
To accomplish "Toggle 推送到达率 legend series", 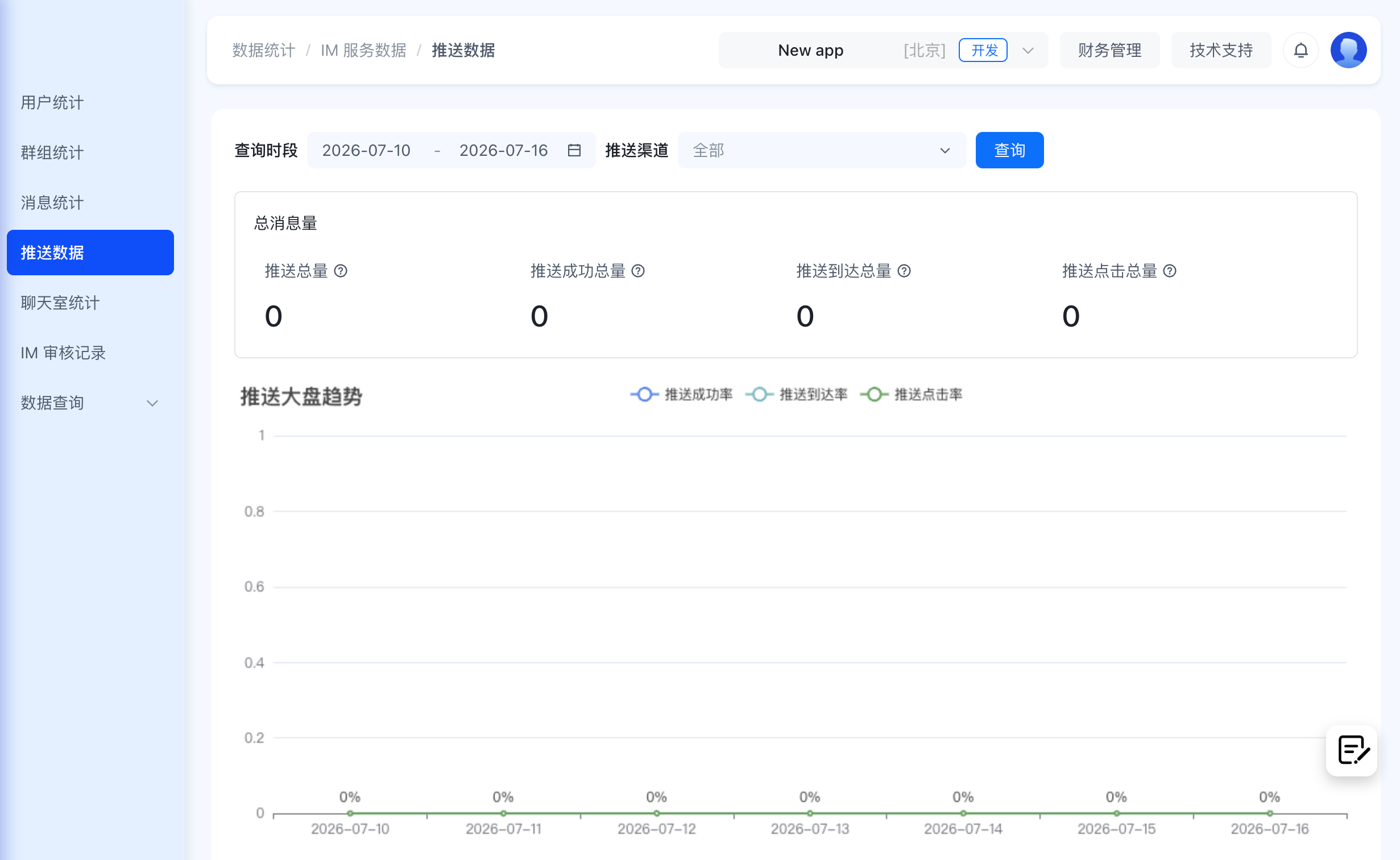I will tap(796, 394).
